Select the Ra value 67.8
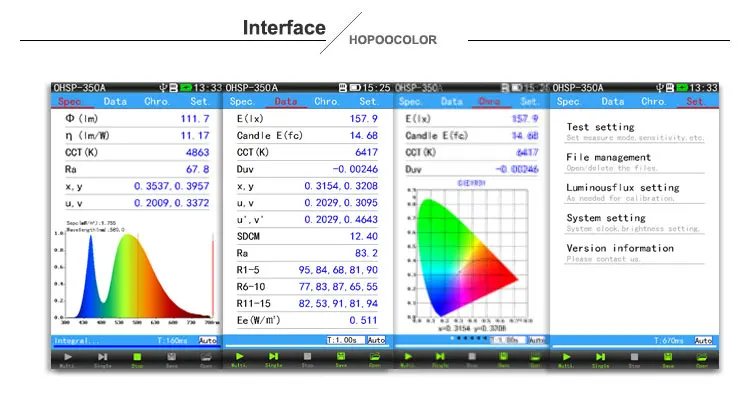Screen dimensions: 750x396 point(198,169)
